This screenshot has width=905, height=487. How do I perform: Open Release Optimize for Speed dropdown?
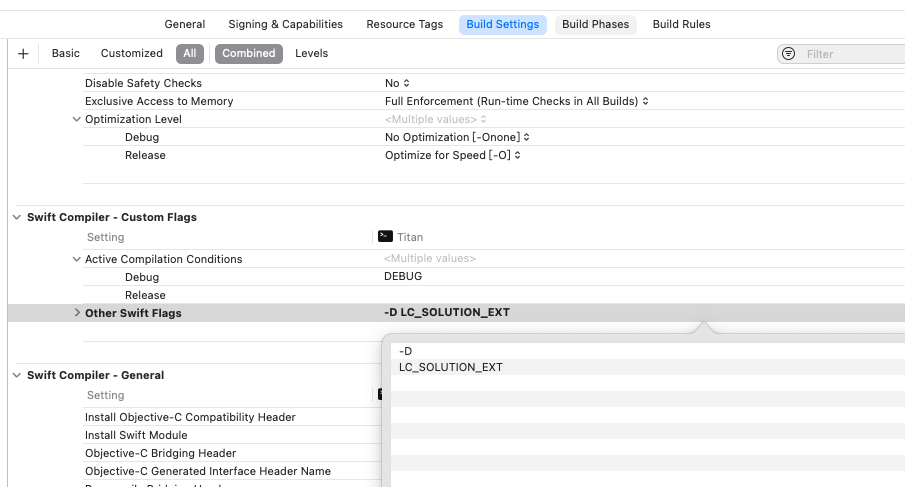point(453,155)
